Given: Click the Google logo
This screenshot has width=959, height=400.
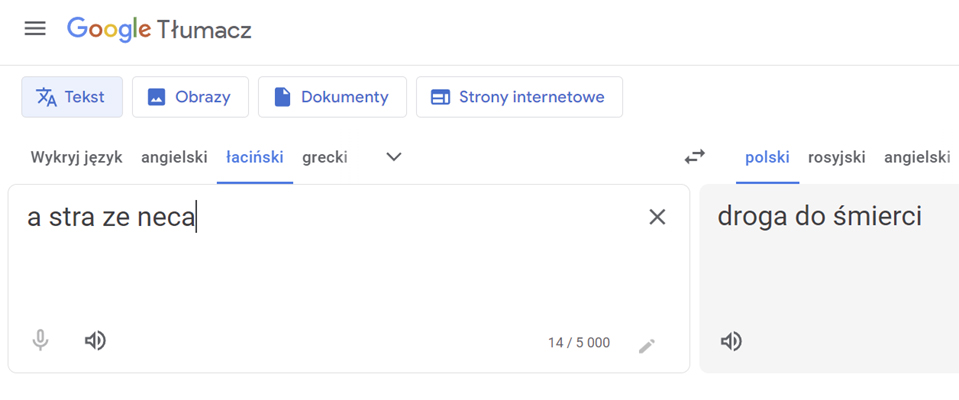Looking at the screenshot, I should point(109,29).
